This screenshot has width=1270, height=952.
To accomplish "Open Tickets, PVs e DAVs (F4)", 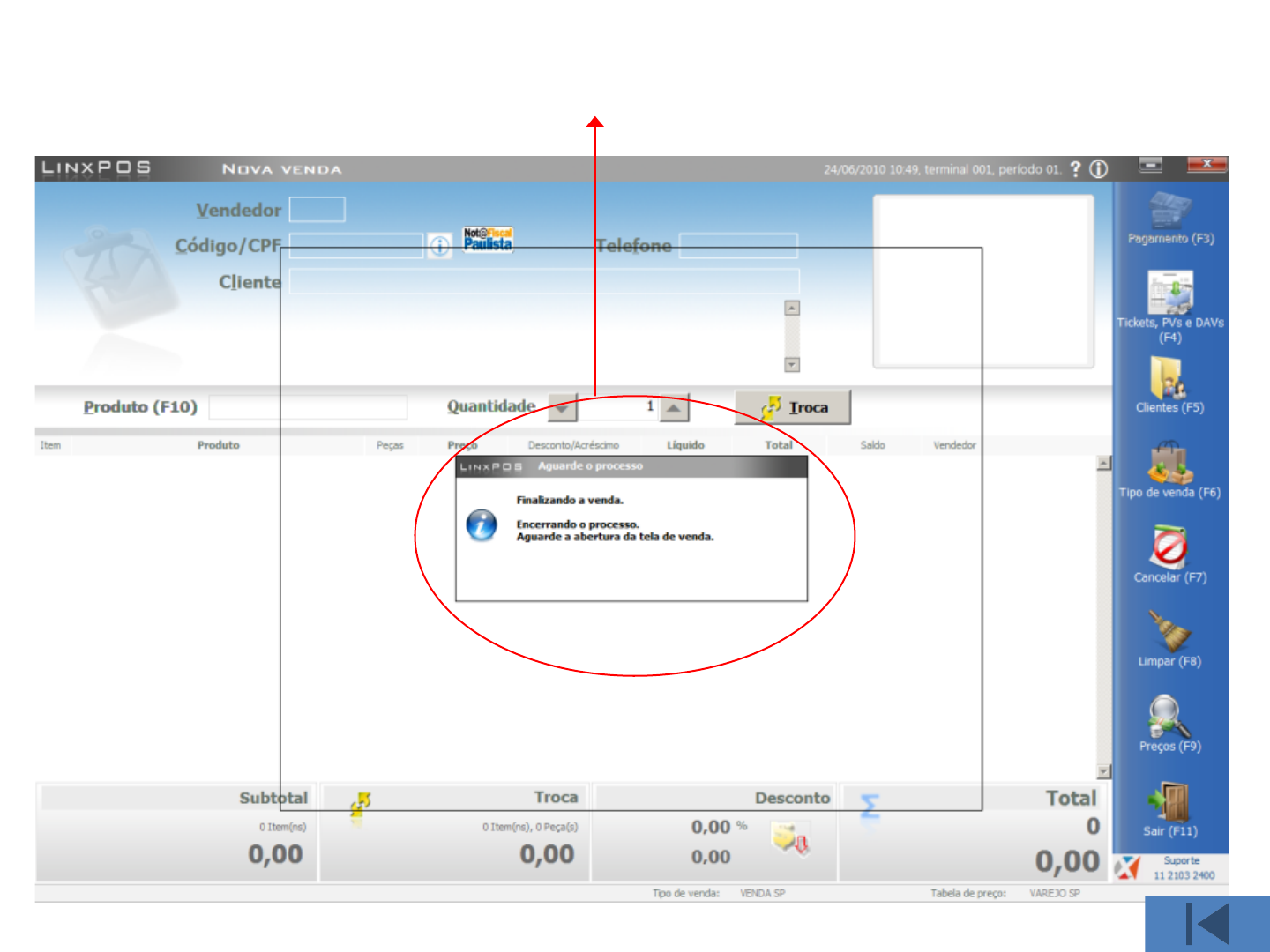I will point(1170,307).
